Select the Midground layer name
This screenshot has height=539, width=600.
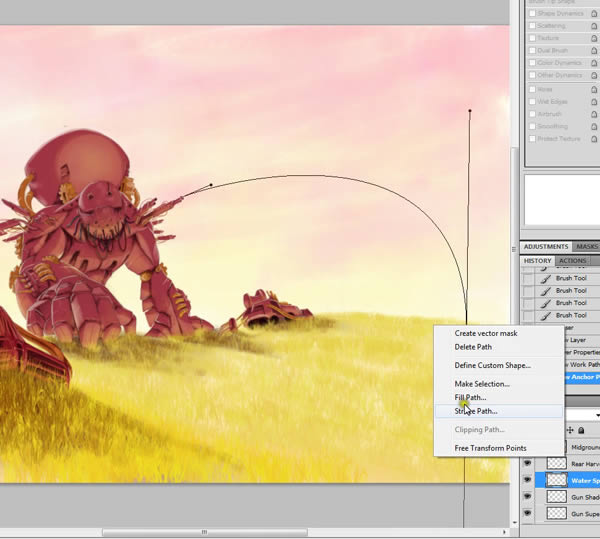(585, 447)
